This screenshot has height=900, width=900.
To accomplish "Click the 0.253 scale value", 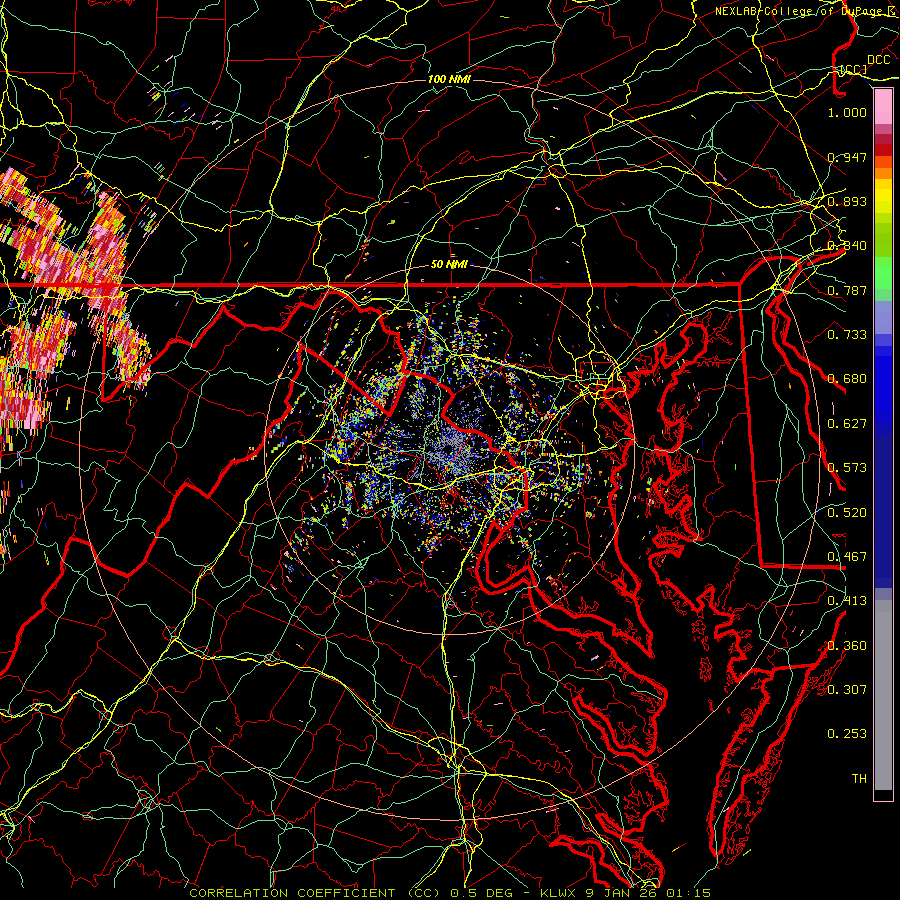I will [847, 734].
